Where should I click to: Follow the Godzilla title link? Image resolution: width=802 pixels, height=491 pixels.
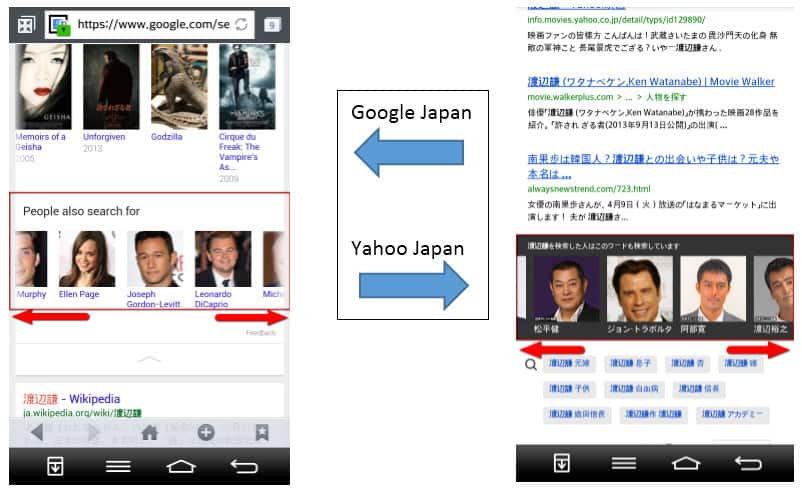[x=167, y=137]
